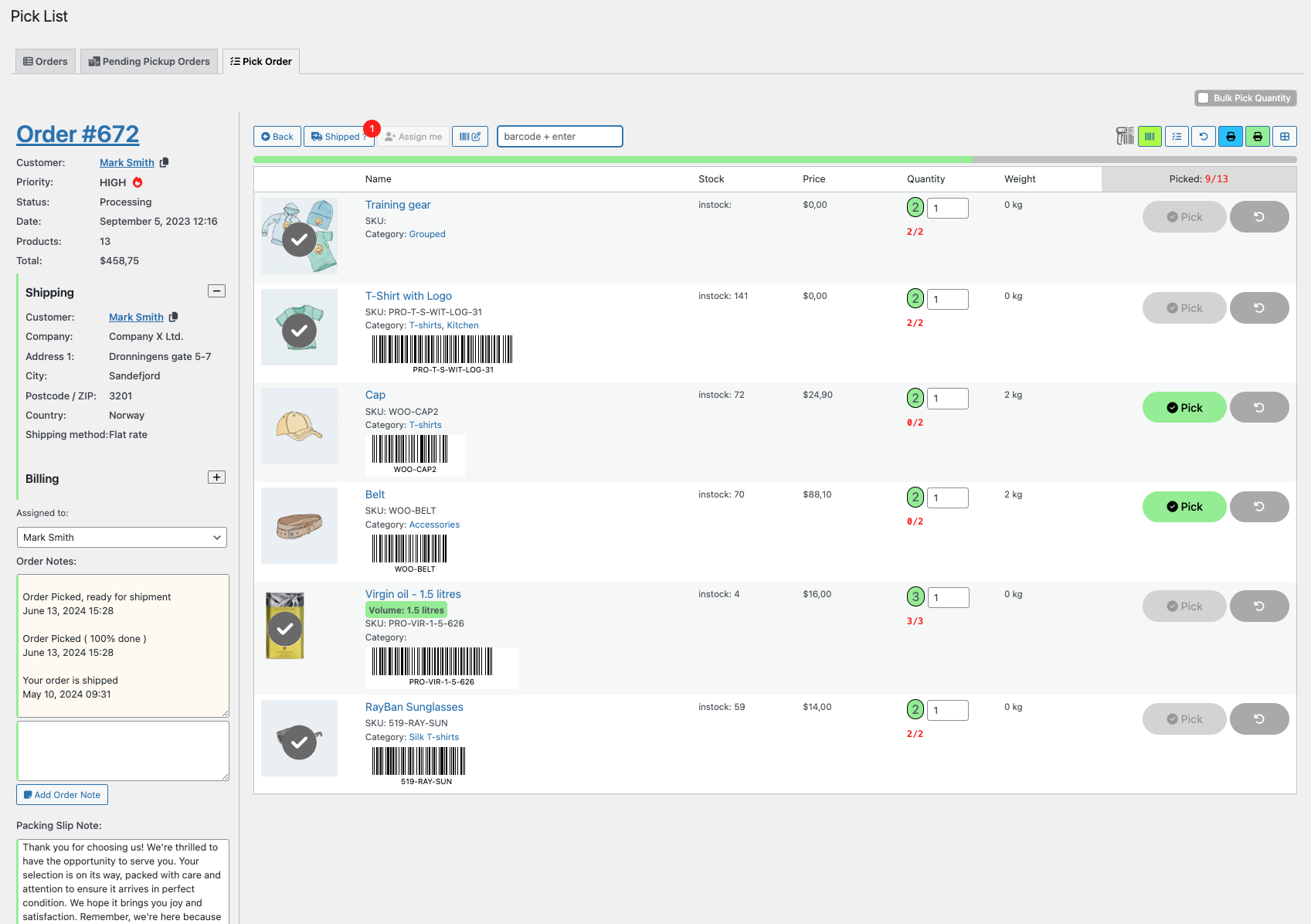
Task: Open the Orders tab
Action: click(45, 61)
